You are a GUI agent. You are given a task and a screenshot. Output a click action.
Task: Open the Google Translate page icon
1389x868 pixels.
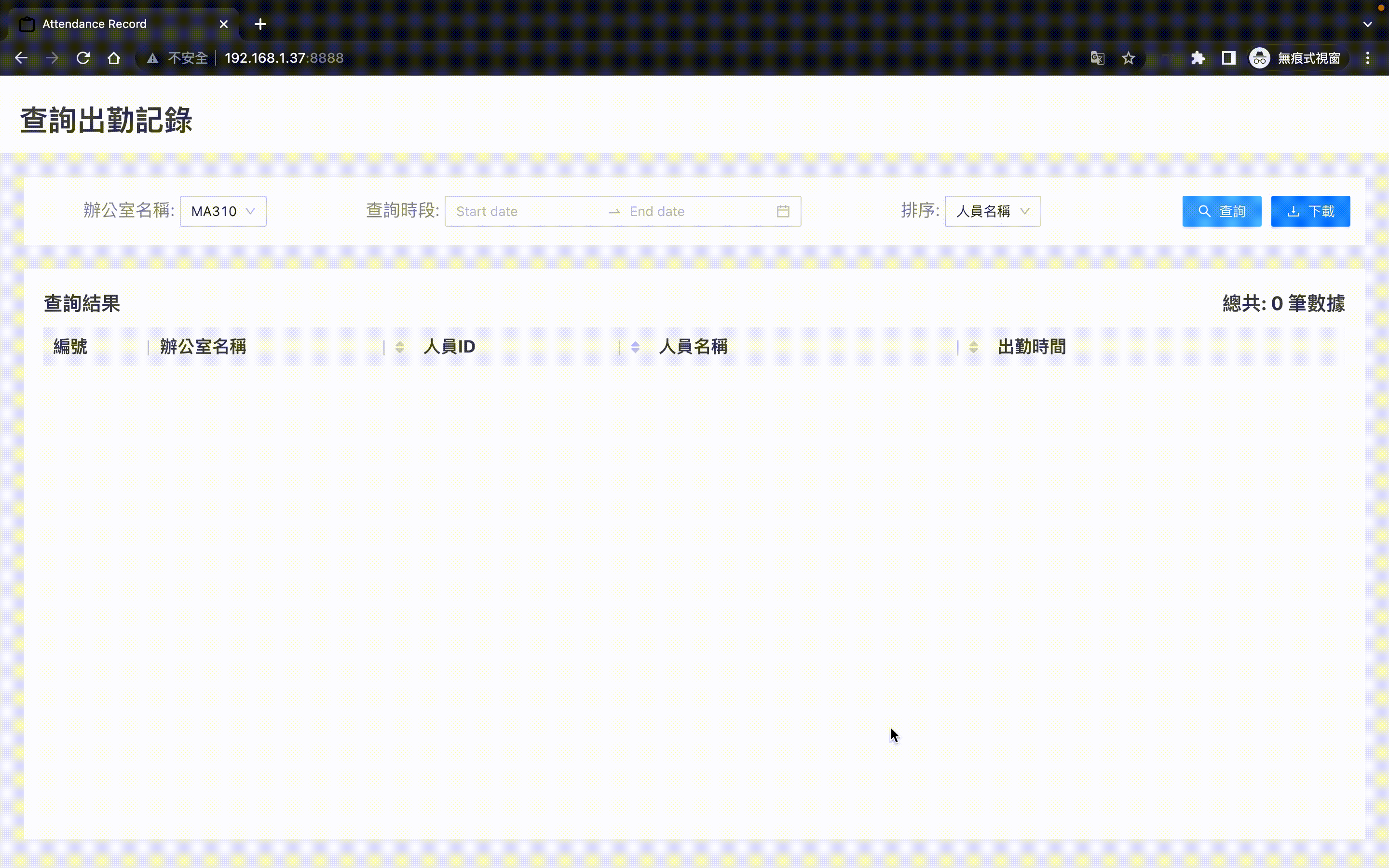pyautogui.click(x=1097, y=58)
